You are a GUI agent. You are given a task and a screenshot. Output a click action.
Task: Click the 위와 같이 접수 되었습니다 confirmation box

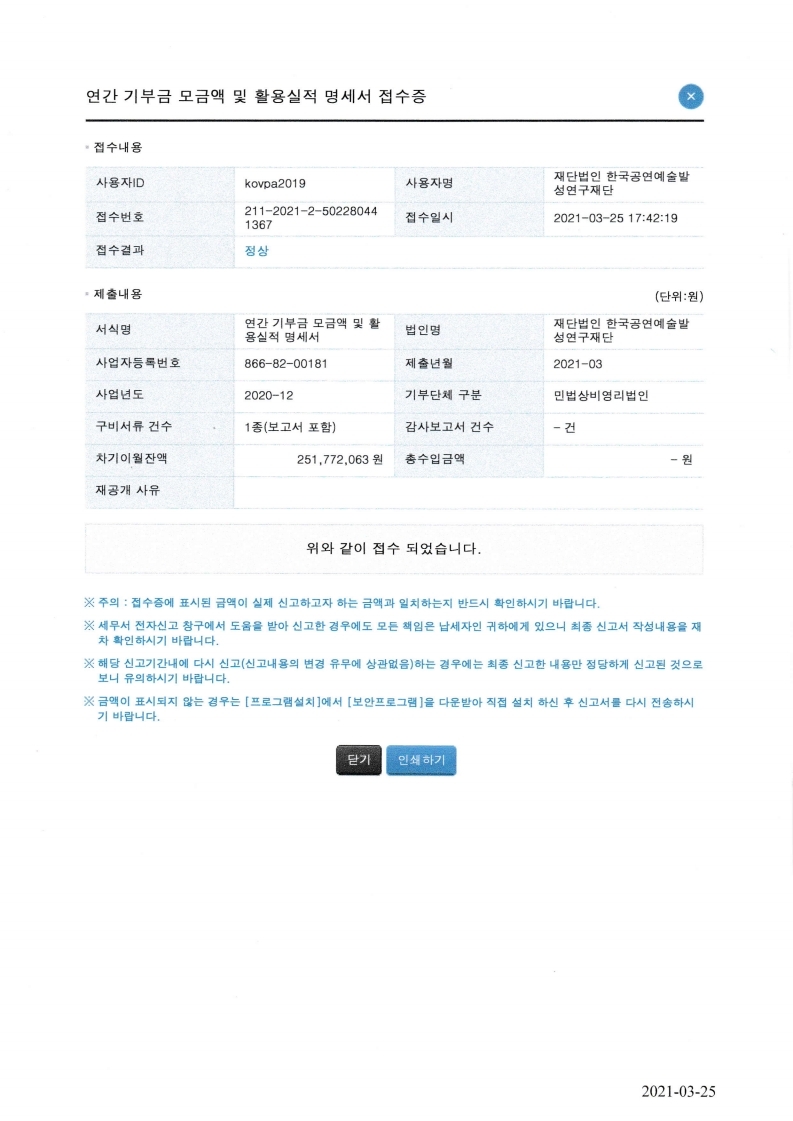click(x=394, y=549)
